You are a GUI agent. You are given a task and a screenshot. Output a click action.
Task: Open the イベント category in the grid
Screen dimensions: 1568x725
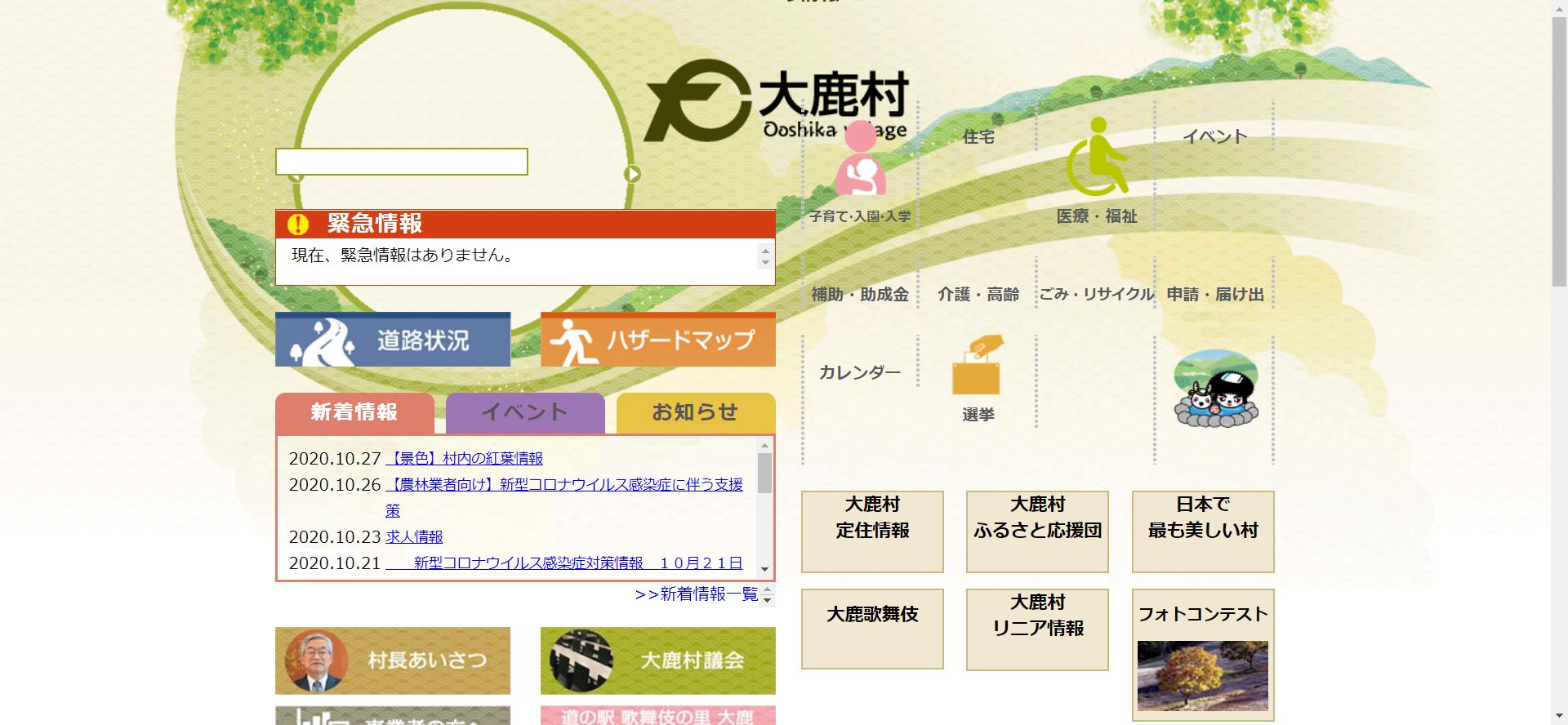[1214, 137]
